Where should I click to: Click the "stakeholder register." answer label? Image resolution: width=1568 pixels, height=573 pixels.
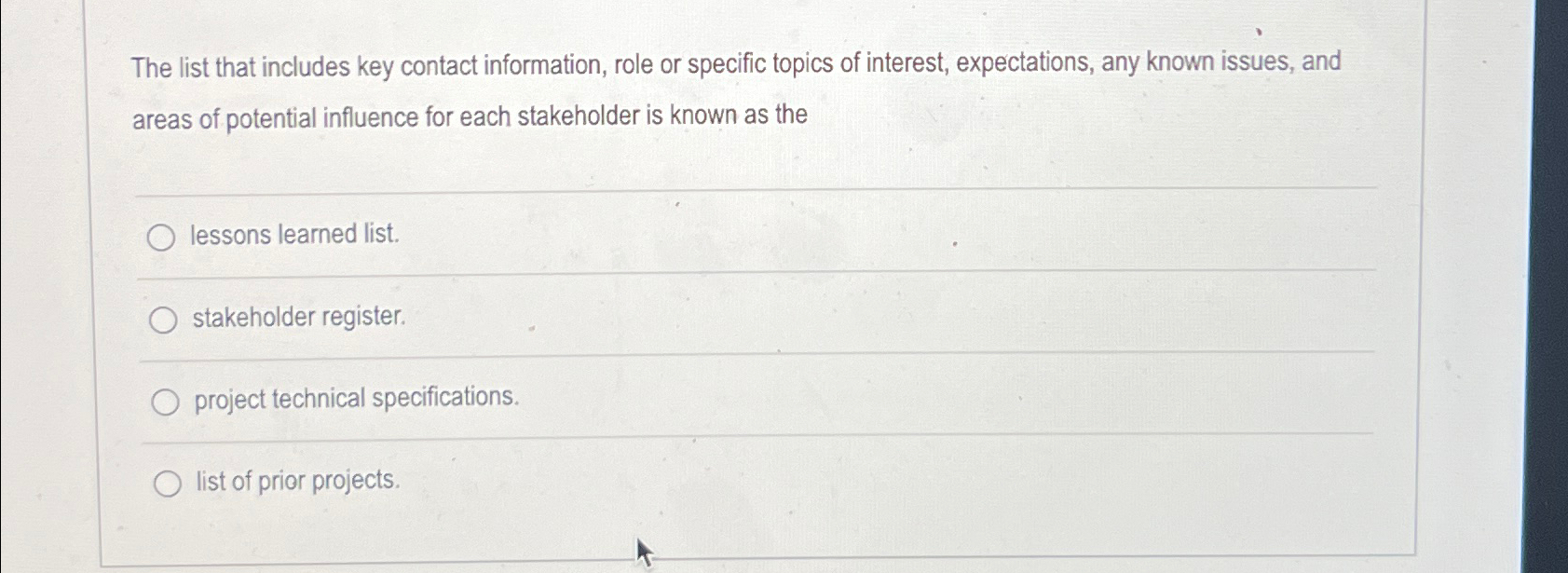[x=299, y=317]
